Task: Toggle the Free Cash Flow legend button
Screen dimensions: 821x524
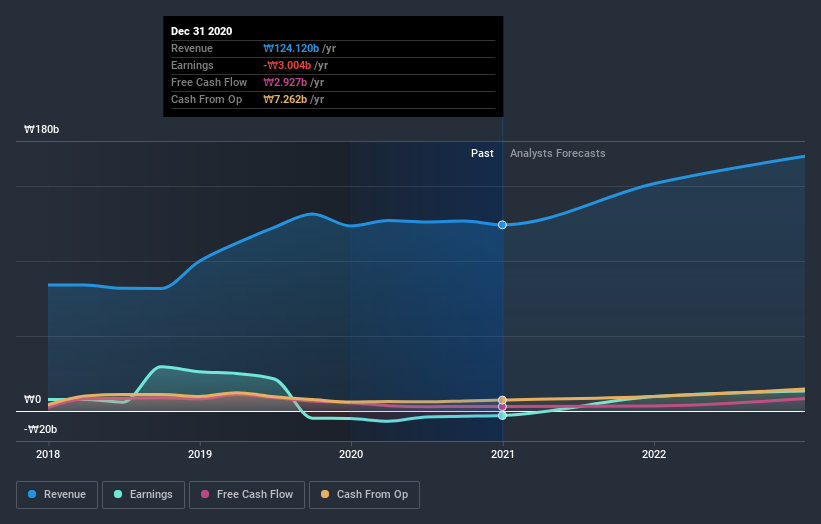Action: coord(247,495)
